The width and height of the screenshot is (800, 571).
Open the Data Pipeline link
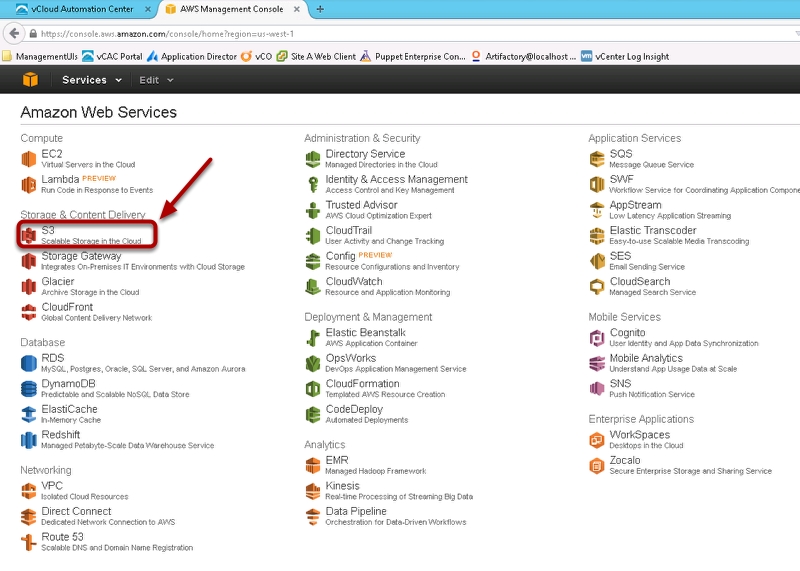356,511
